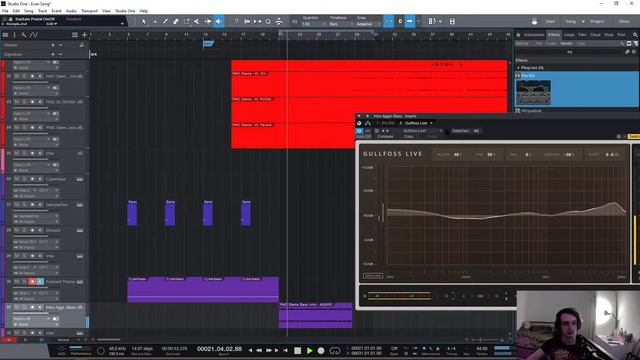Open the routing icon in the plugin header
This screenshot has width=640, height=360.
point(368,123)
